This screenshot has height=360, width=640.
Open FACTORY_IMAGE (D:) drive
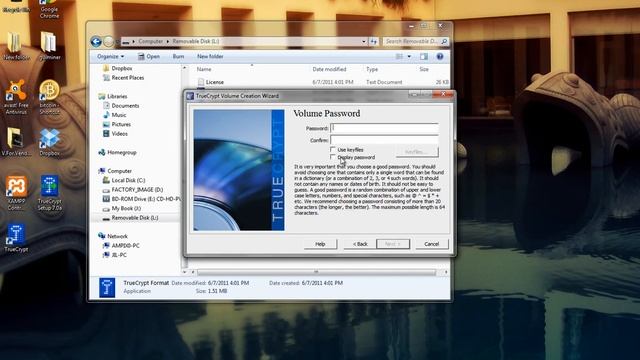tap(133, 190)
